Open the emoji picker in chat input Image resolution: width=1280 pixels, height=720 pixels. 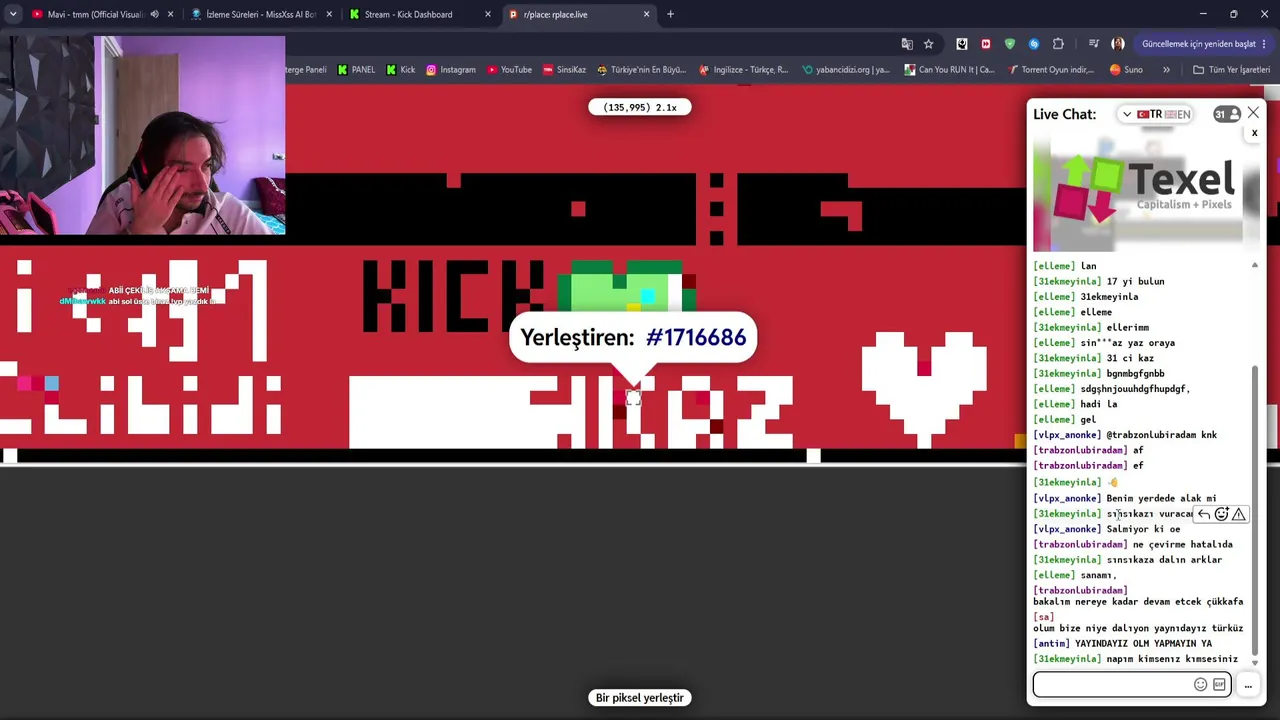click(1200, 685)
